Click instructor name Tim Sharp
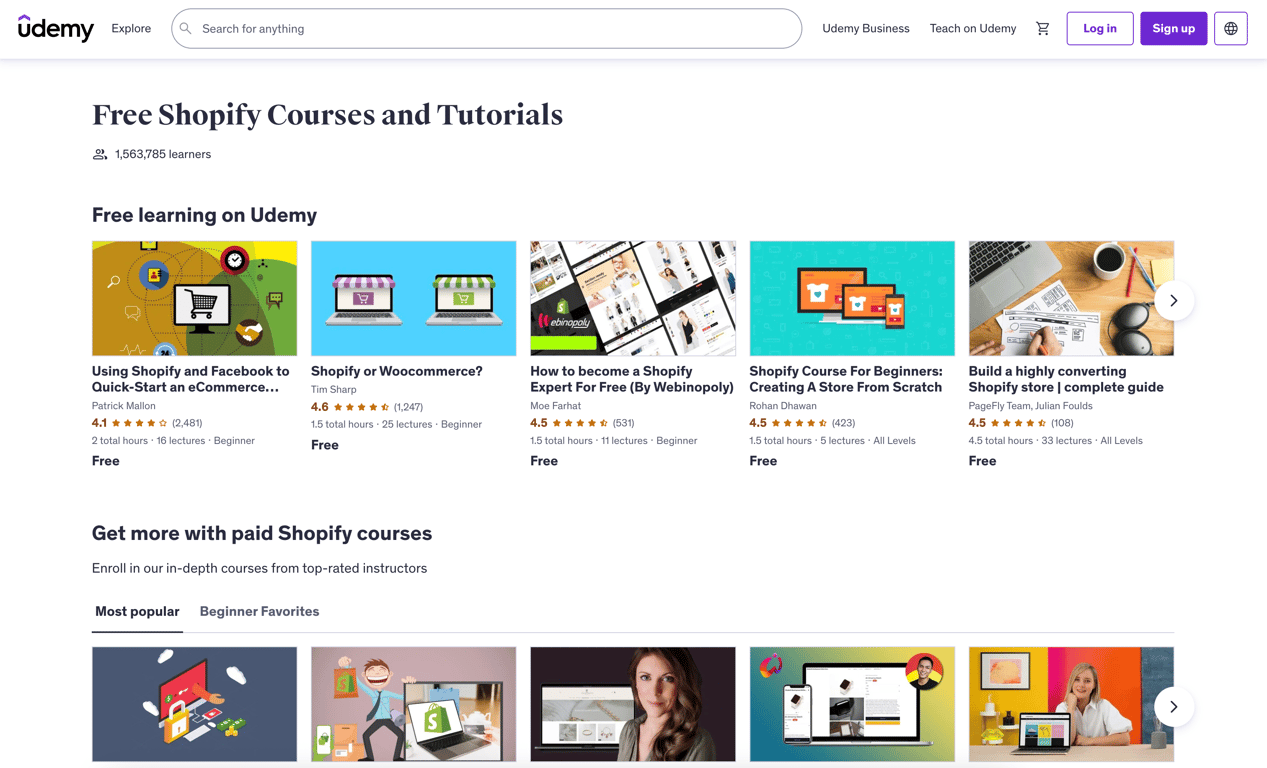Image resolution: width=1267 pixels, height=768 pixels. point(334,390)
